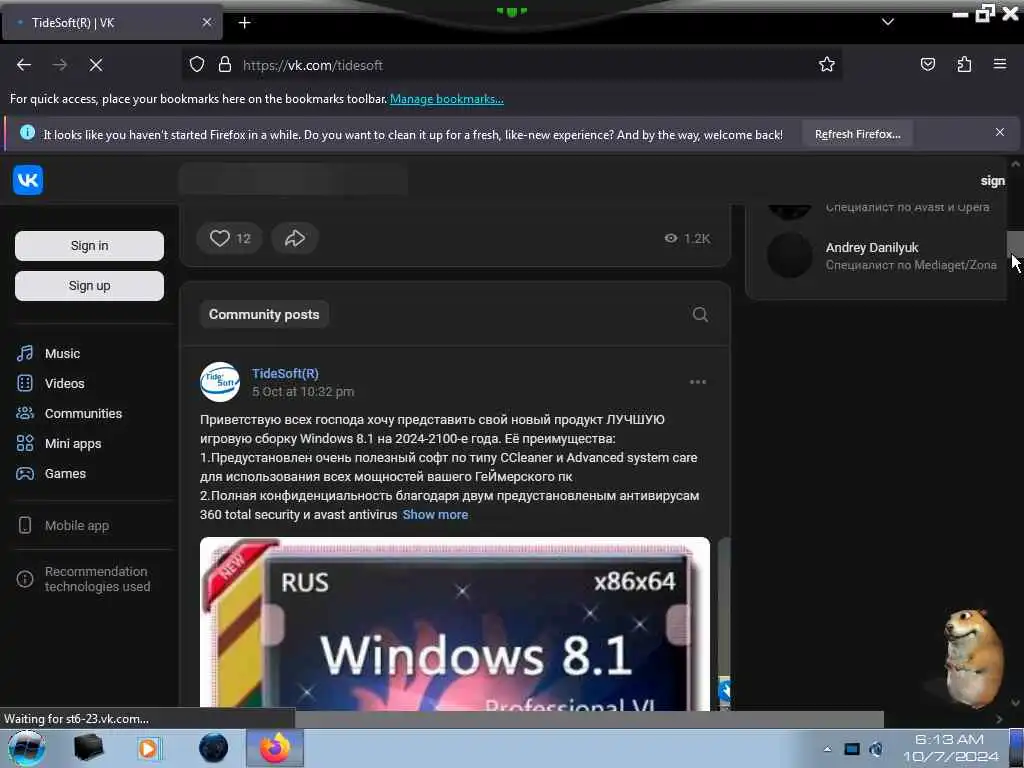Click top-right sign link in VK header
Screen dimensions: 1024x768
[993, 181]
